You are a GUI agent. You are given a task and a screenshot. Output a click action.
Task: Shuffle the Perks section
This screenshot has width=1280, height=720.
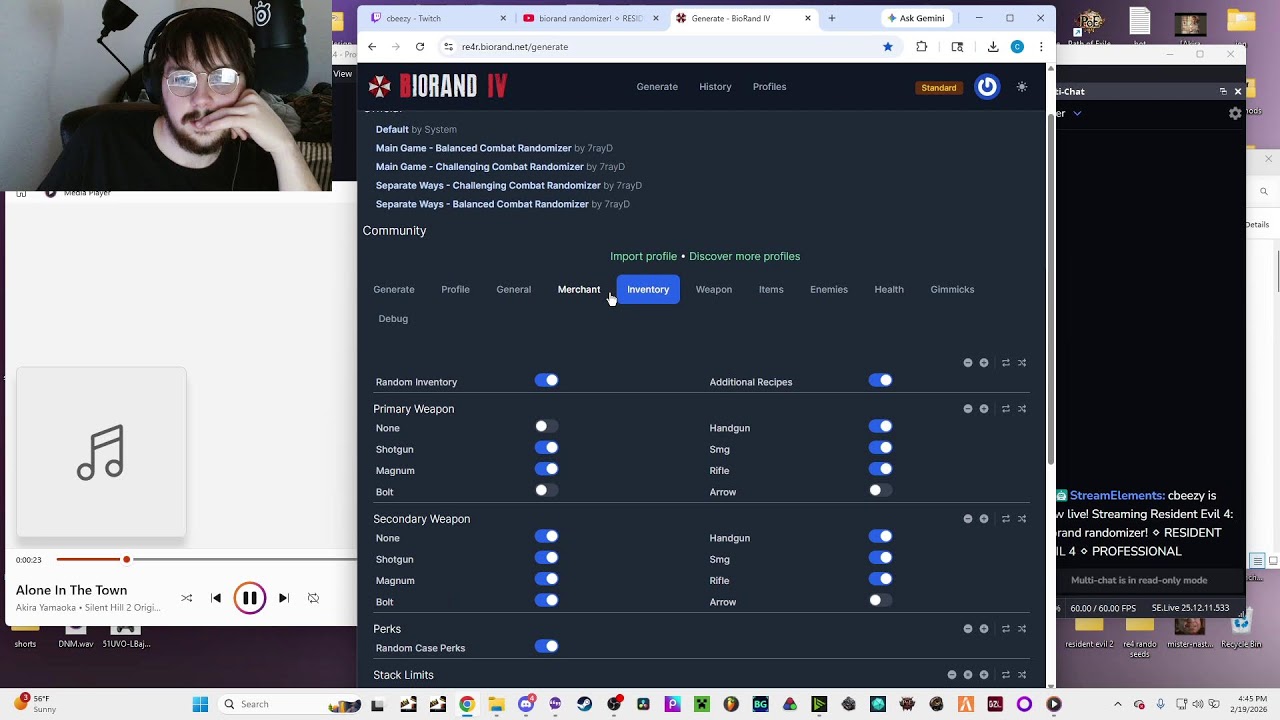coord(1022,629)
